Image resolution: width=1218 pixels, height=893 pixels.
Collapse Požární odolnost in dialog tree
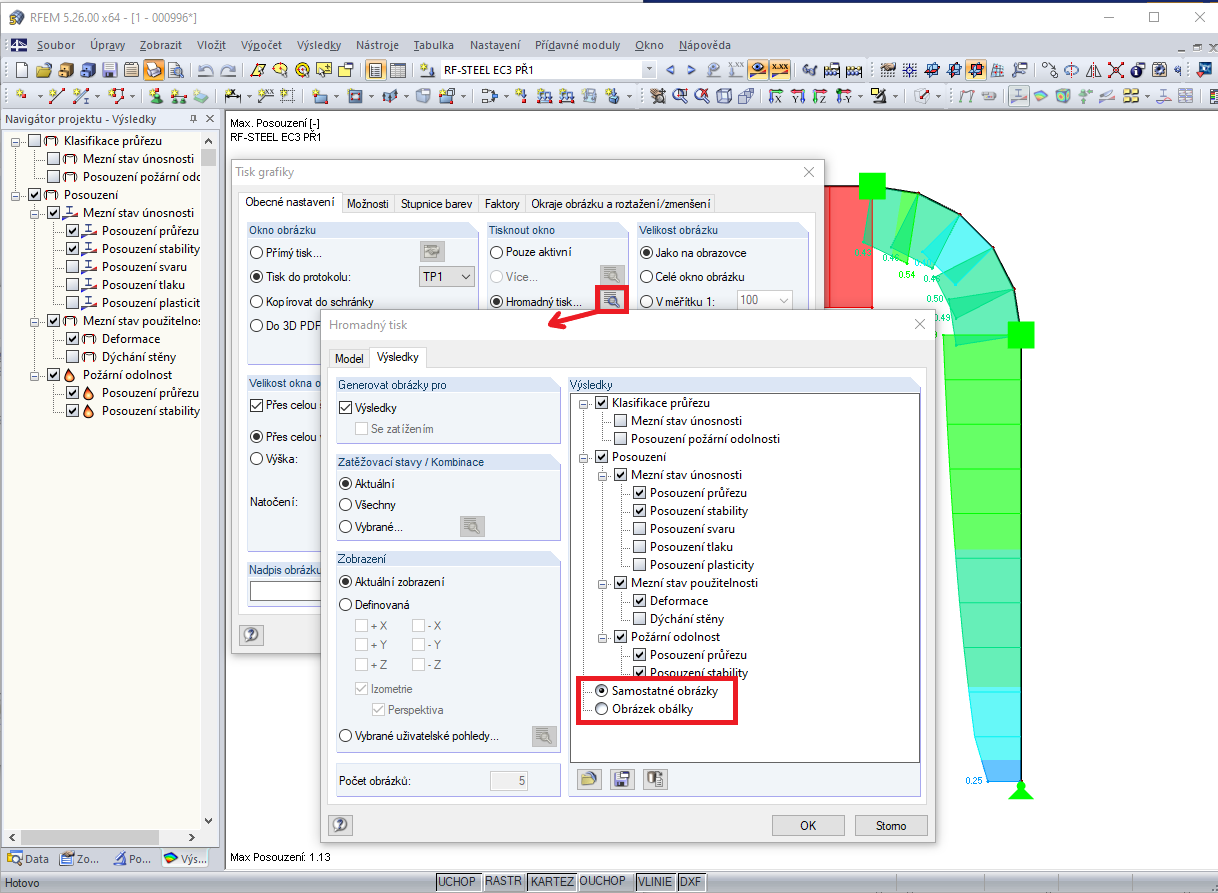603,637
